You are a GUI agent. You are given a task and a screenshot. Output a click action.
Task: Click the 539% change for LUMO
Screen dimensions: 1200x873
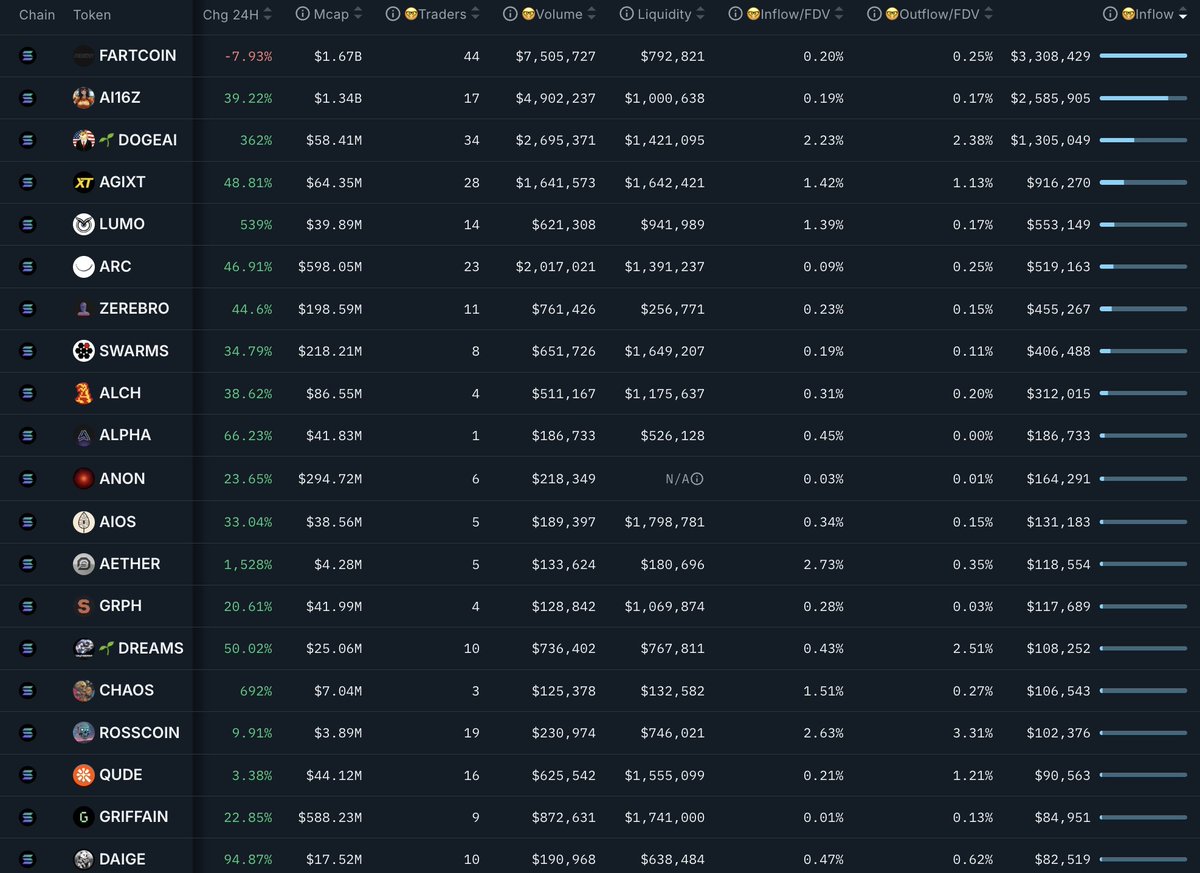[x=256, y=224]
